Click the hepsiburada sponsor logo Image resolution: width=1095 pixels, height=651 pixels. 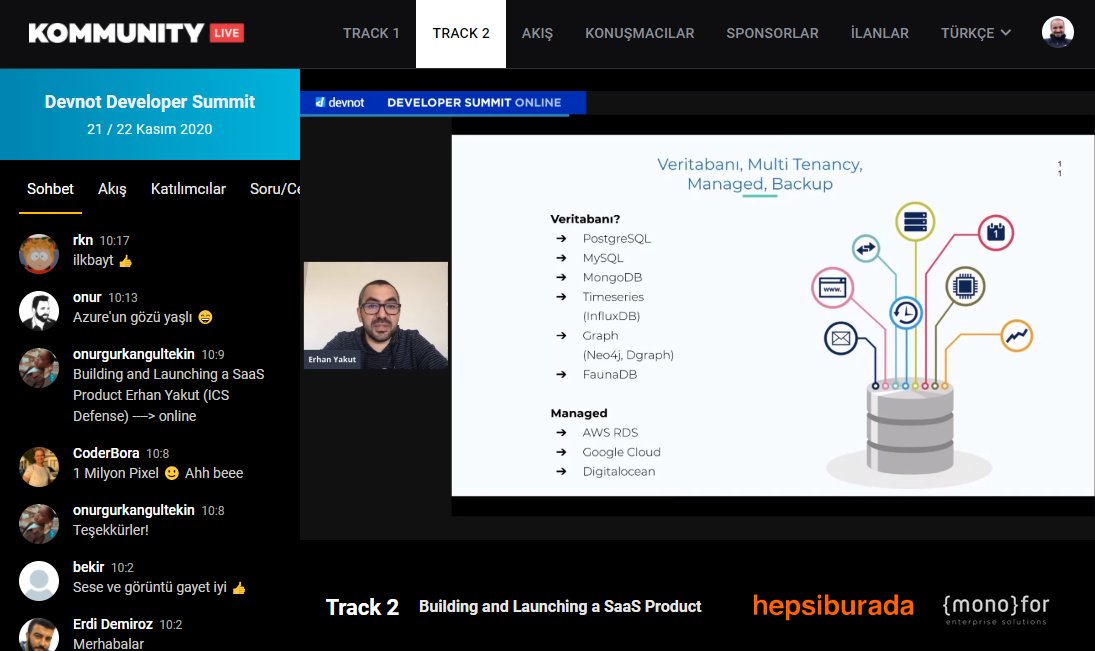click(833, 605)
